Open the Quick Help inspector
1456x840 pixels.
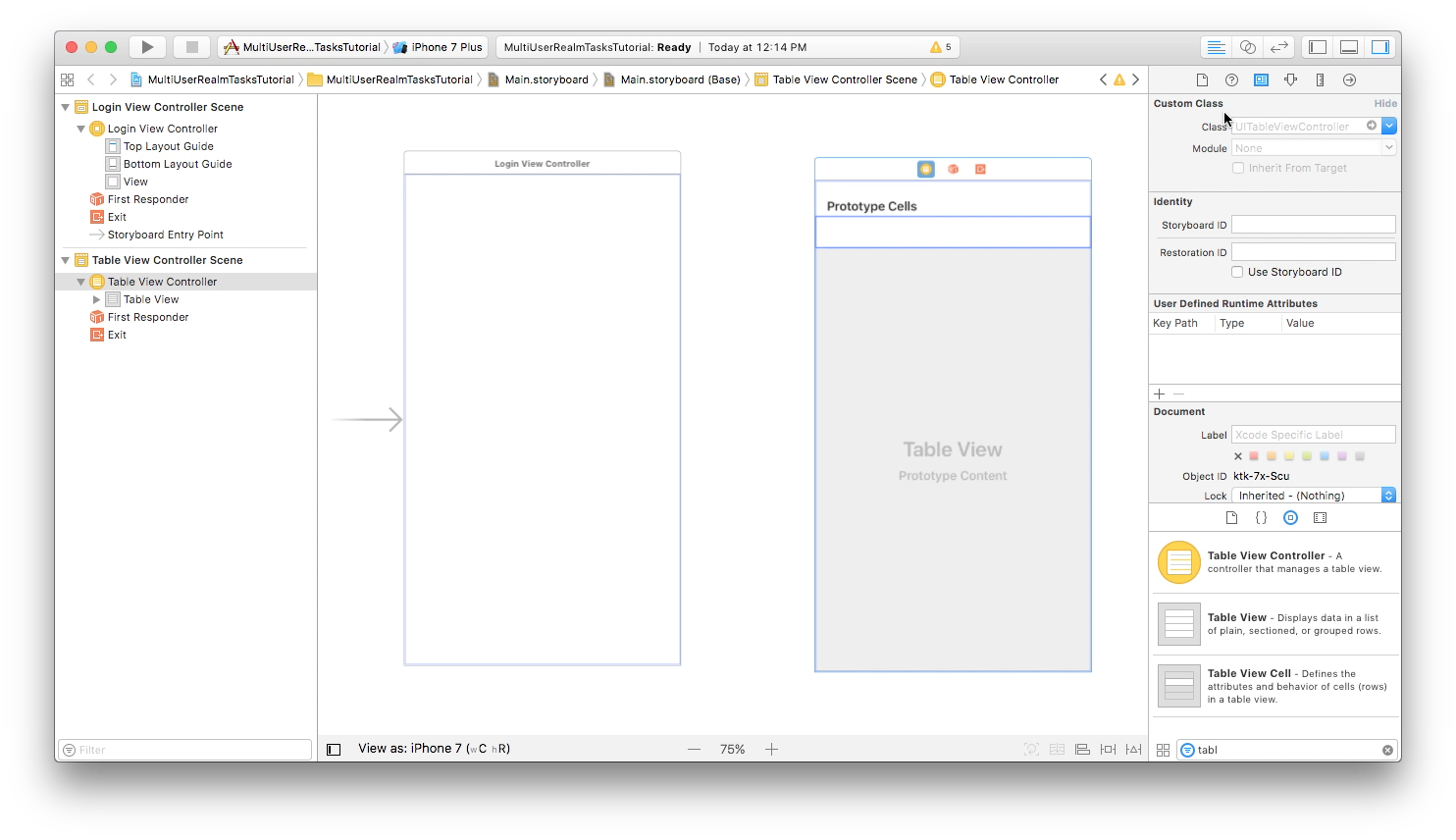[1231, 79]
